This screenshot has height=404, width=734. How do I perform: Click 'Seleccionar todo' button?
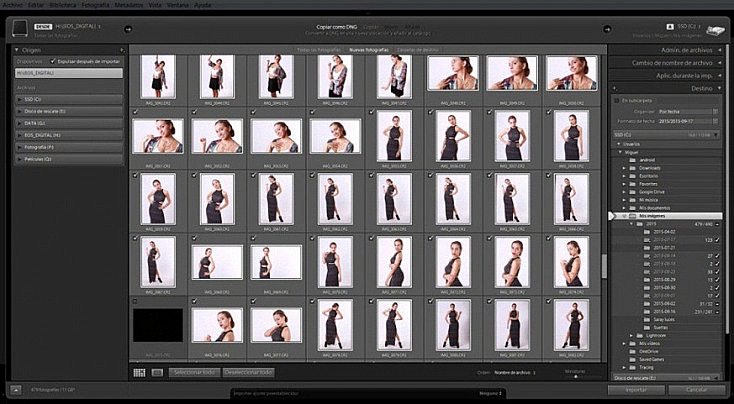pyautogui.click(x=195, y=373)
